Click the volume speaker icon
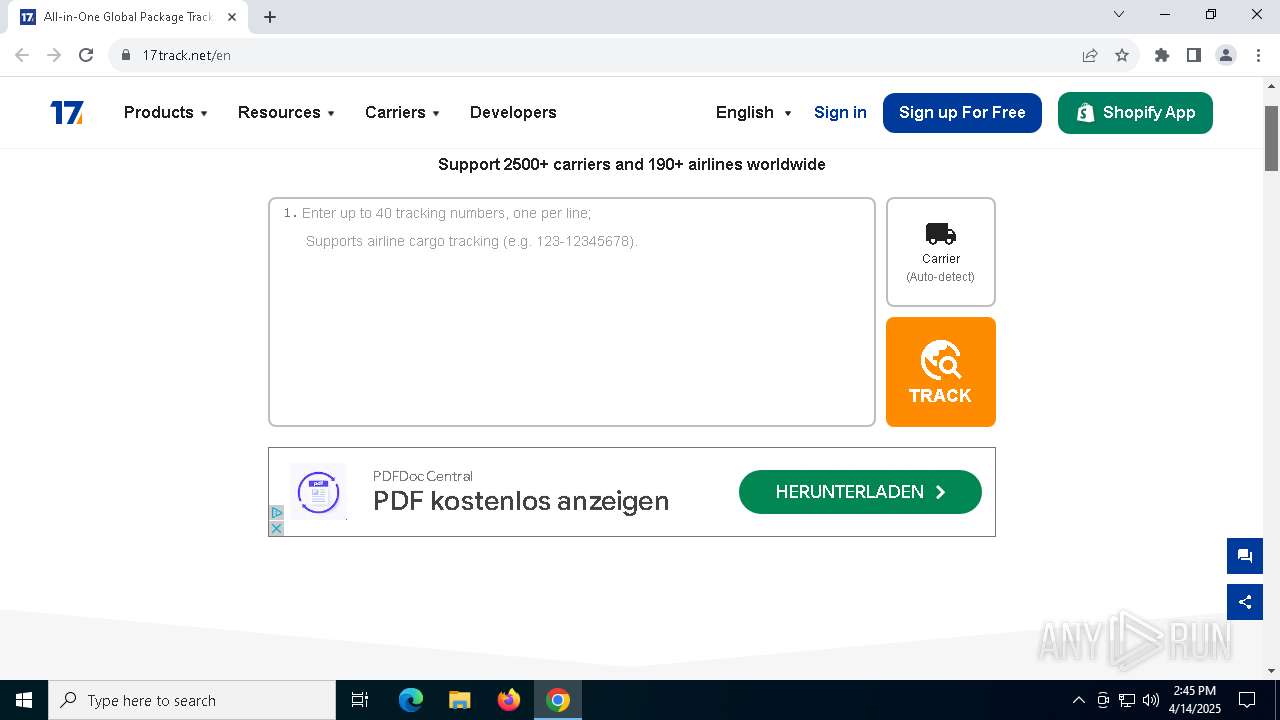 click(x=1151, y=700)
